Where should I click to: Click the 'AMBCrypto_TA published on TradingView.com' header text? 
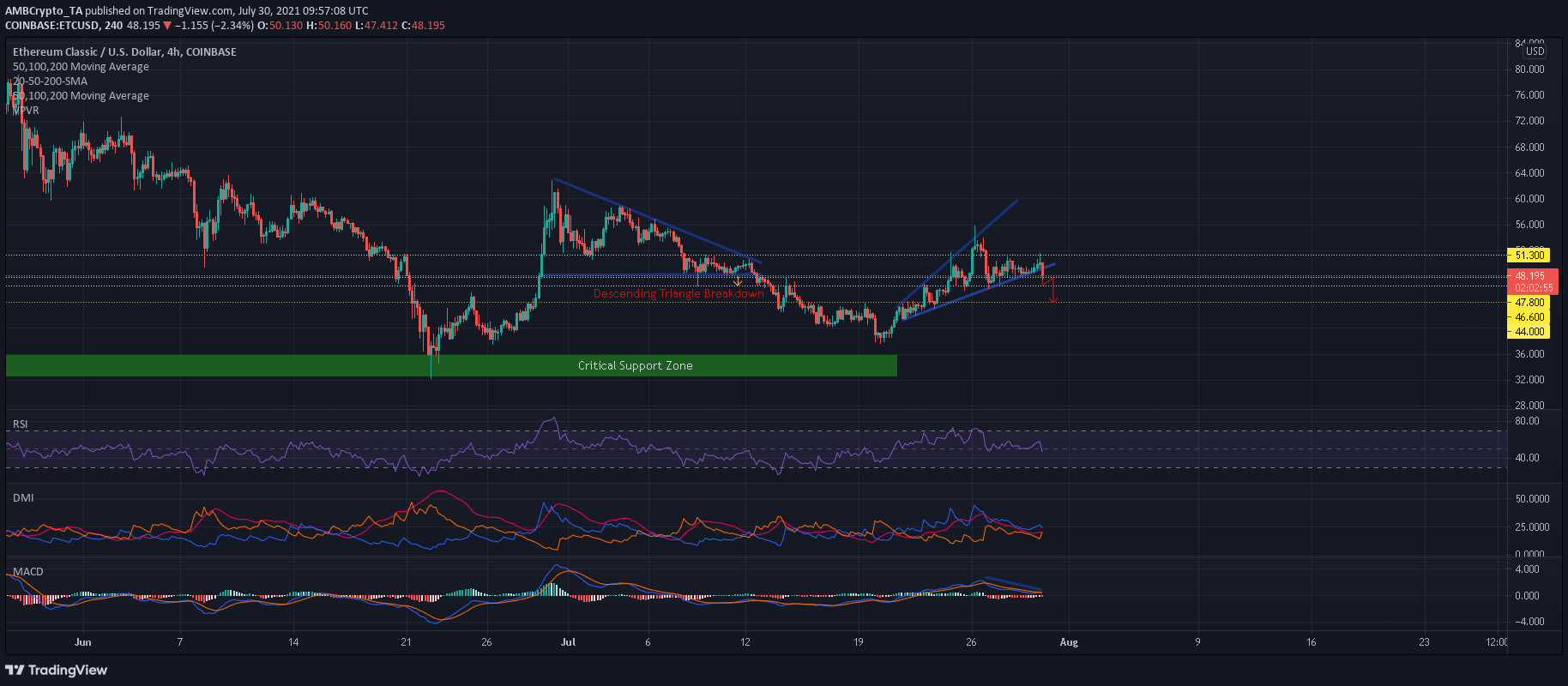tap(119, 11)
